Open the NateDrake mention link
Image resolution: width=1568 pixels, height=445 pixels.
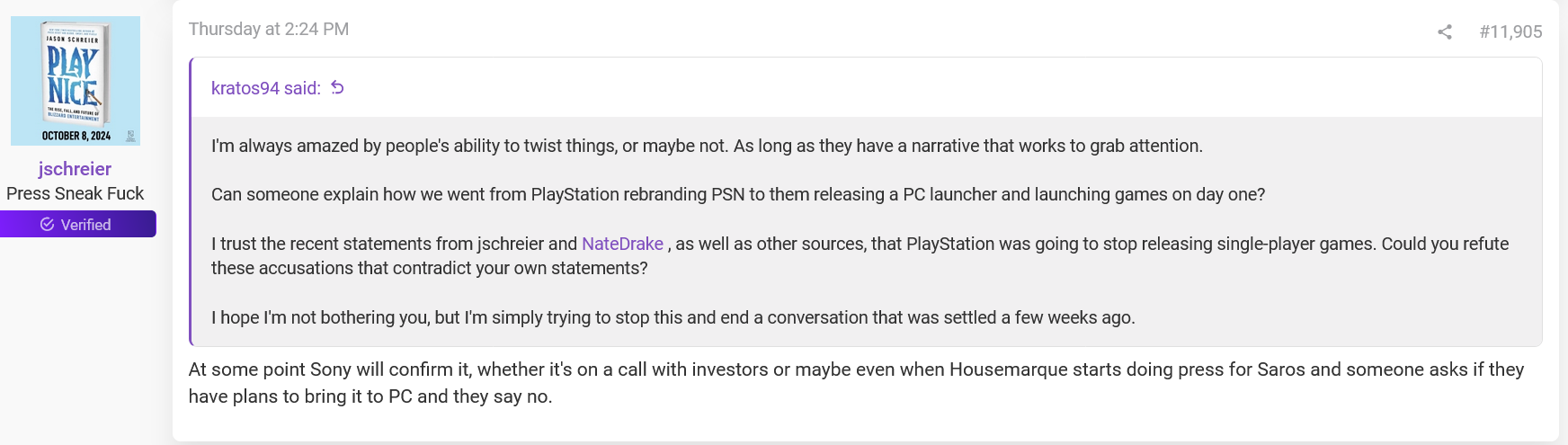622,244
